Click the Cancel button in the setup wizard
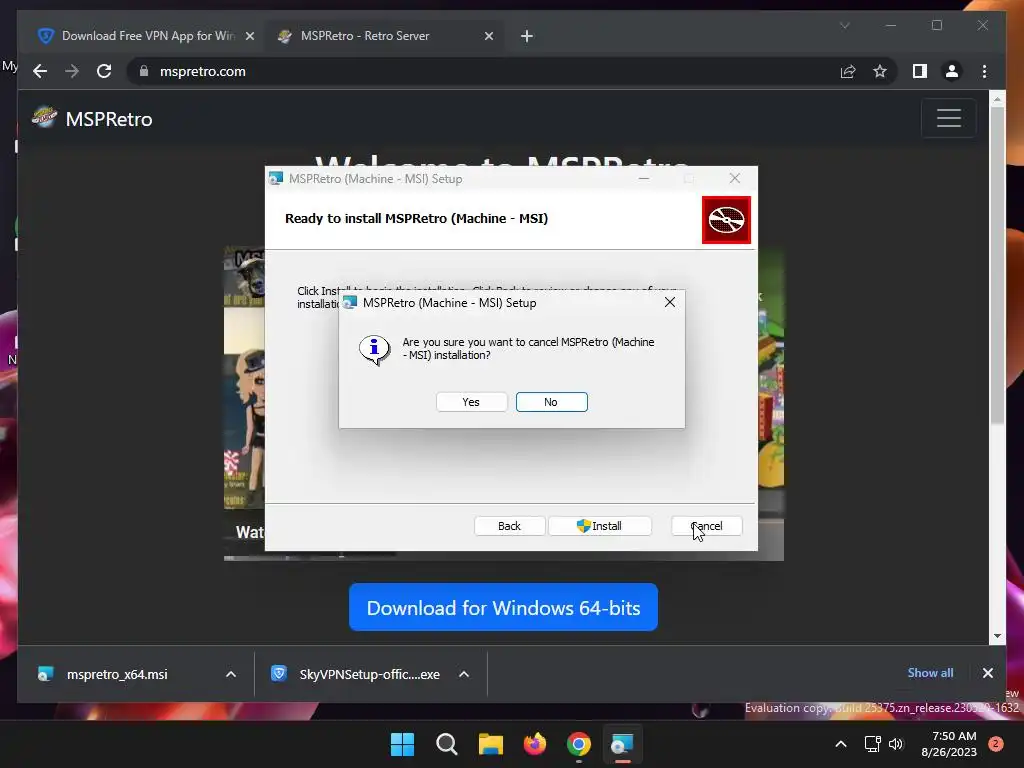This screenshot has width=1024, height=768. (707, 526)
